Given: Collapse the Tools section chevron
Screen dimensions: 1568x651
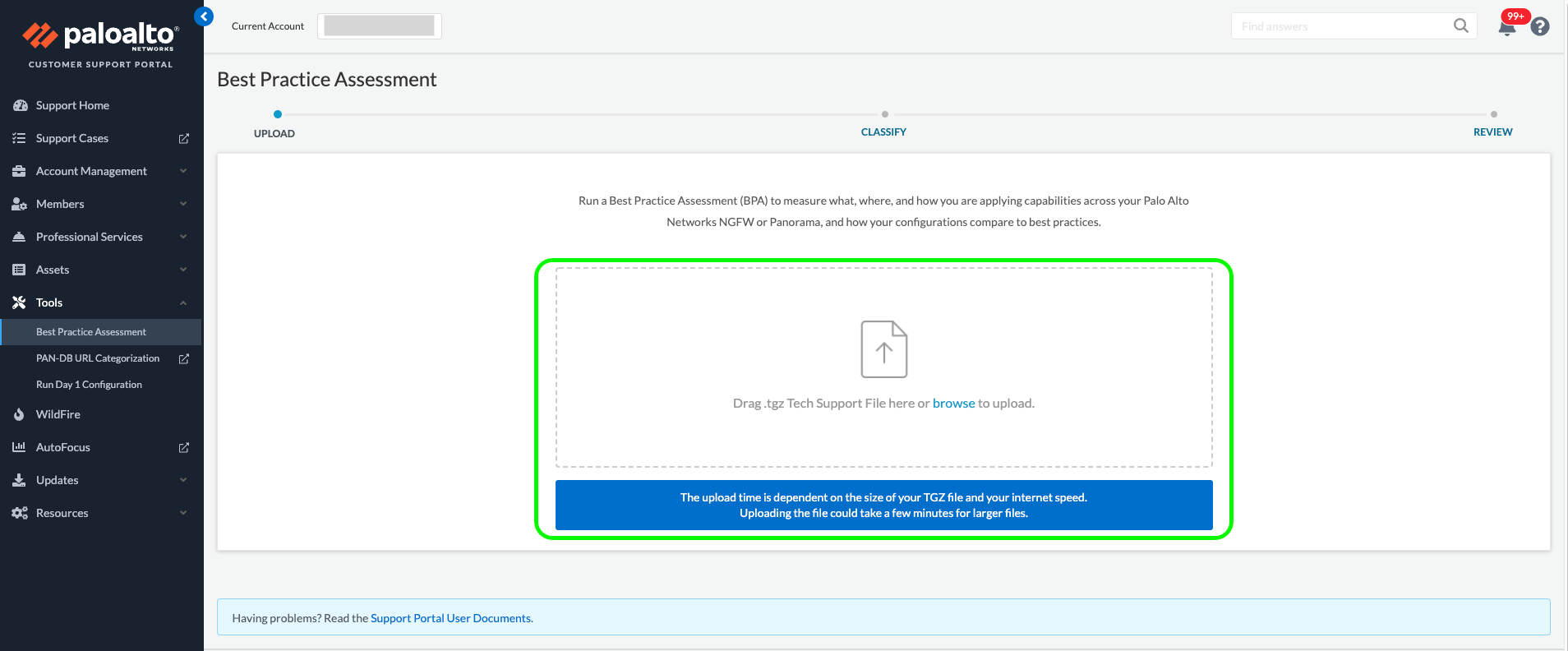Looking at the screenshot, I should pyautogui.click(x=183, y=302).
